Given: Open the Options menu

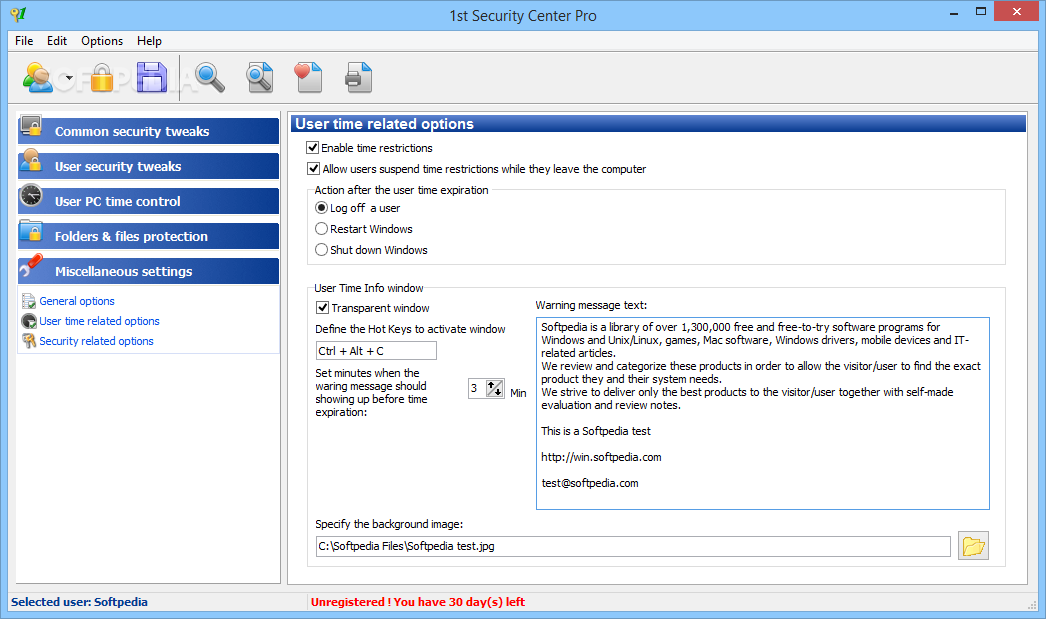Looking at the screenshot, I should pyautogui.click(x=102, y=41).
